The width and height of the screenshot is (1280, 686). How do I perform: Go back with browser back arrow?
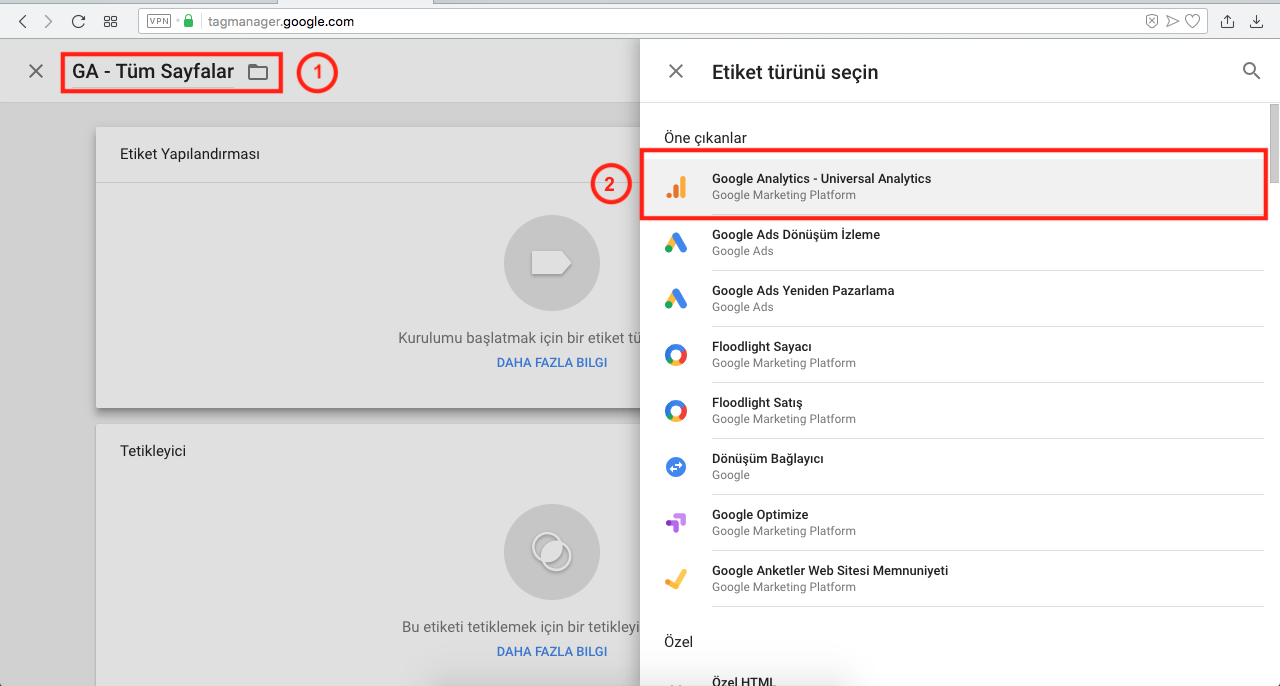pyautogui.click(x=22, y=21)
